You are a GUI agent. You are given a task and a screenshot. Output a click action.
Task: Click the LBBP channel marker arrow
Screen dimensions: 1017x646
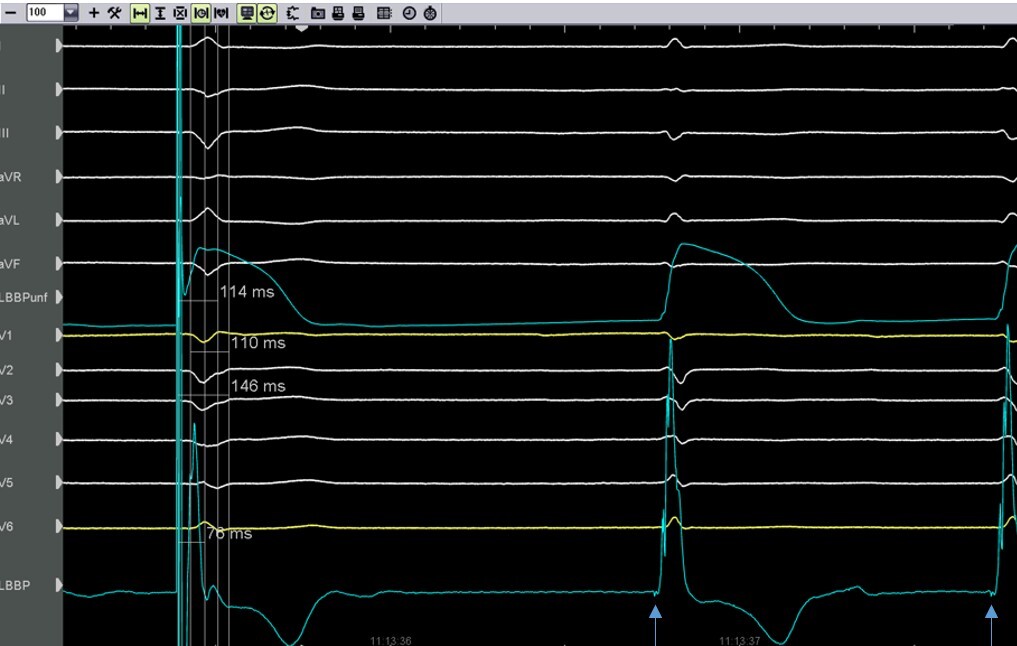tap(59, 585)
